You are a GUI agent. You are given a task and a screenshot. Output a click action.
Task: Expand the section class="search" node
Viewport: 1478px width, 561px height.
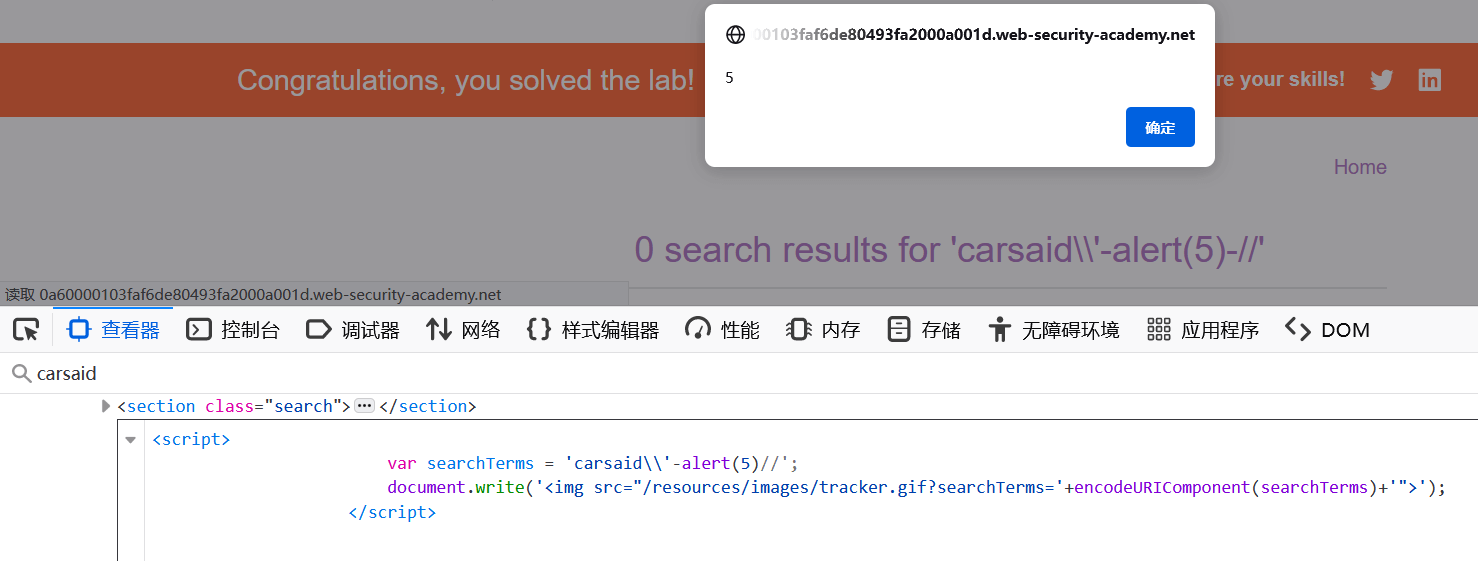pyautogui.click(x=106, y=406)
